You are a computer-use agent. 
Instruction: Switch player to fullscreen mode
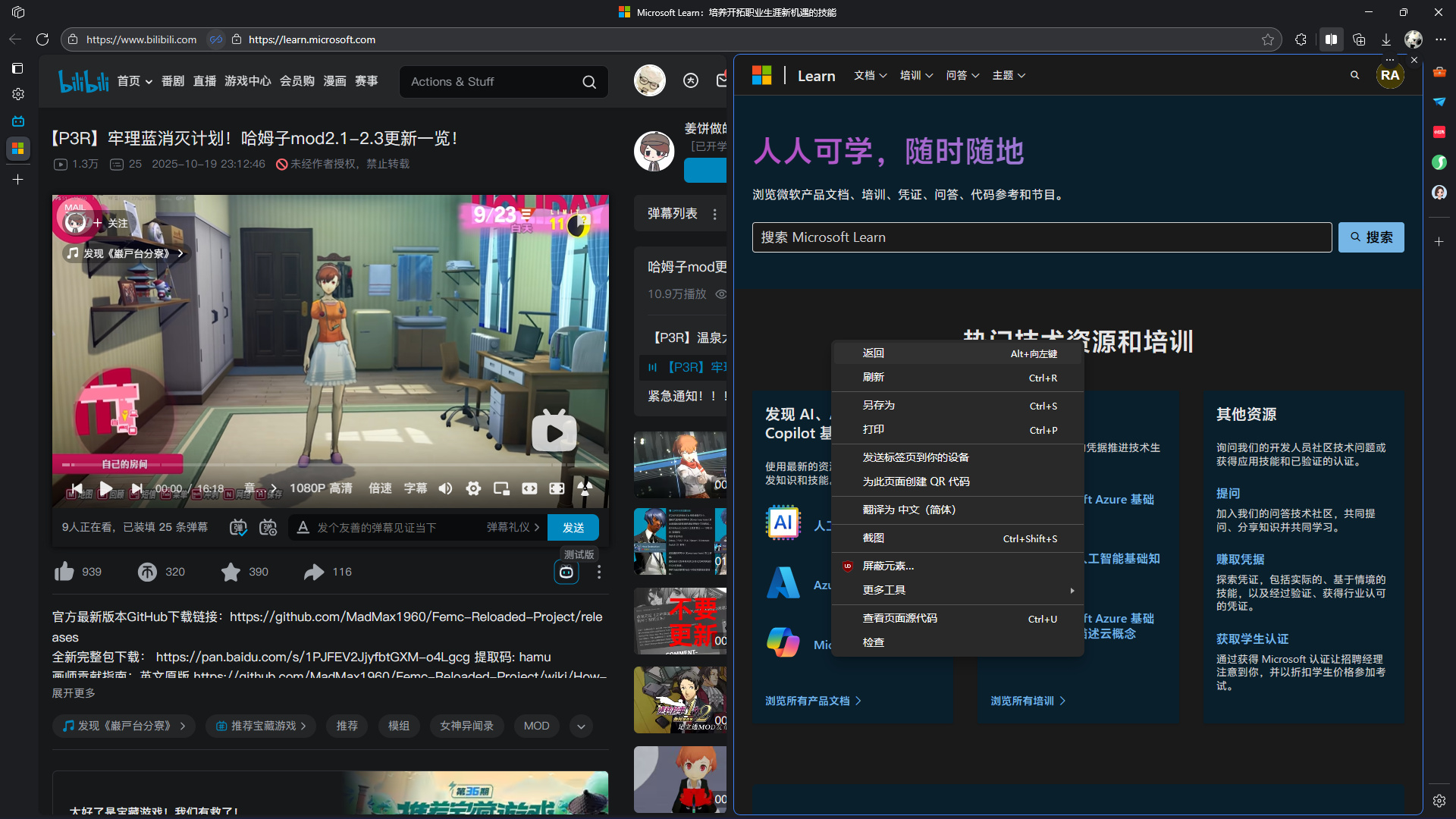(557, 488)
